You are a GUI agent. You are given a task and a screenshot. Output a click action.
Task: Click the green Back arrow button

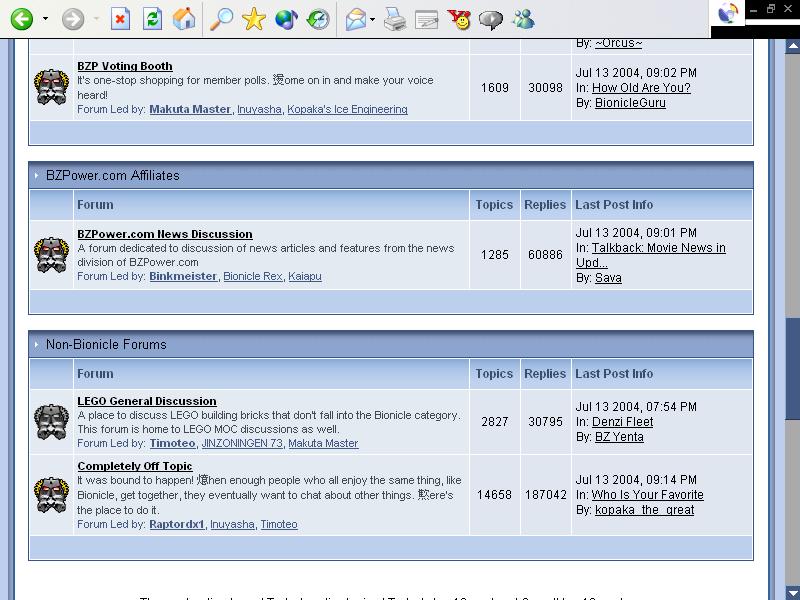(x=21, y=19)
